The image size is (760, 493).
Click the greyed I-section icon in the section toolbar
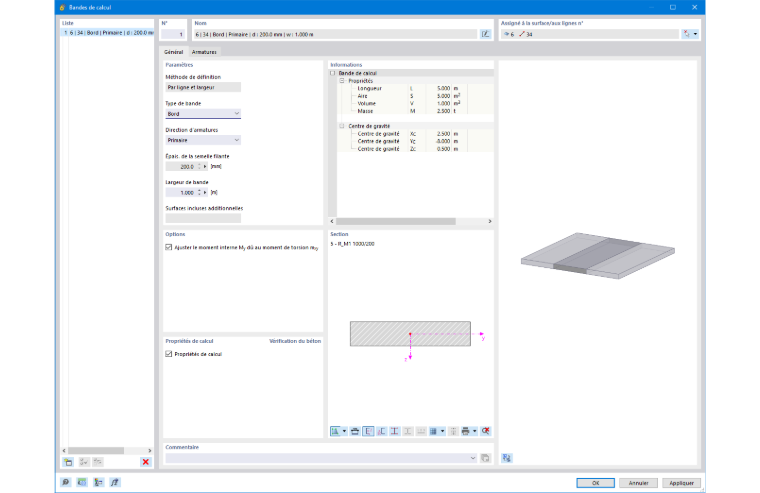408,431
